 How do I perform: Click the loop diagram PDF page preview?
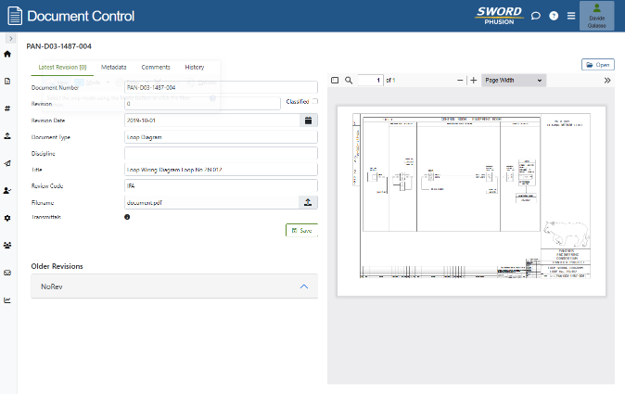point(471,201)
